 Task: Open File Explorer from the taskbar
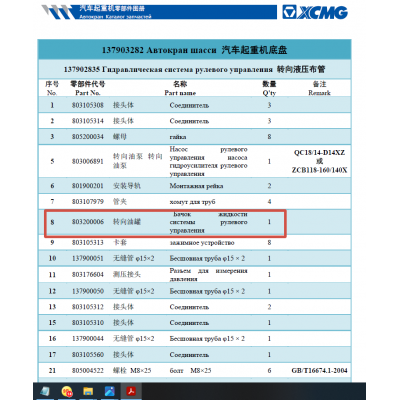[x=88, y=391]
